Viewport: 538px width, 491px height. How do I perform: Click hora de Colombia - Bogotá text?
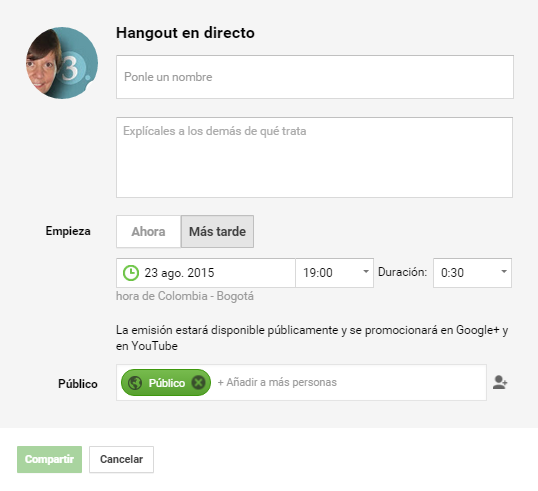[185, 296]
